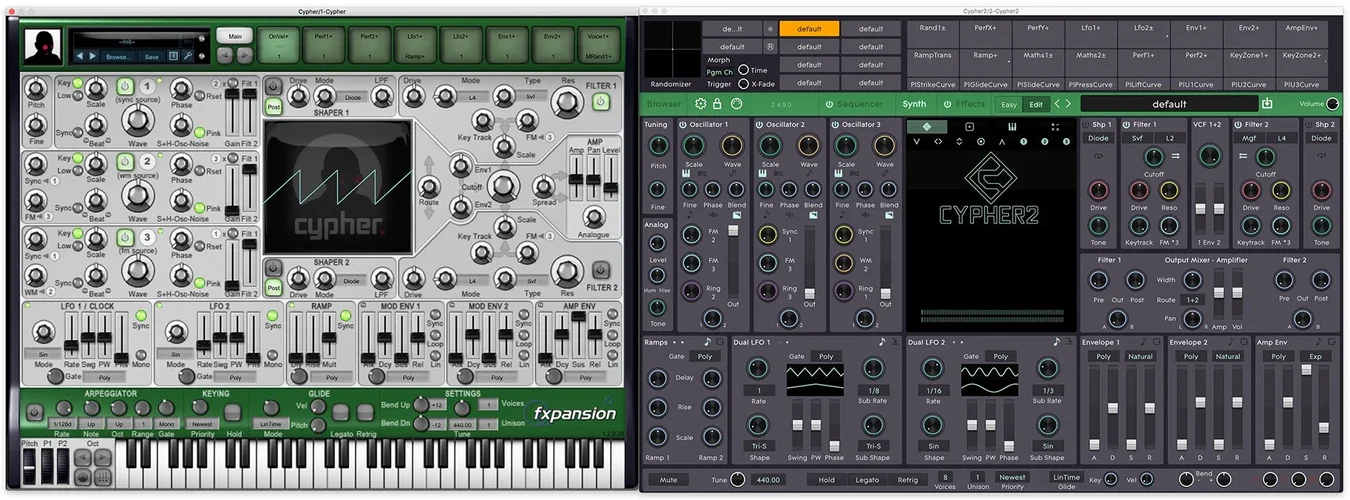Switch to Browser tab in Cypher2

[664, 104]
